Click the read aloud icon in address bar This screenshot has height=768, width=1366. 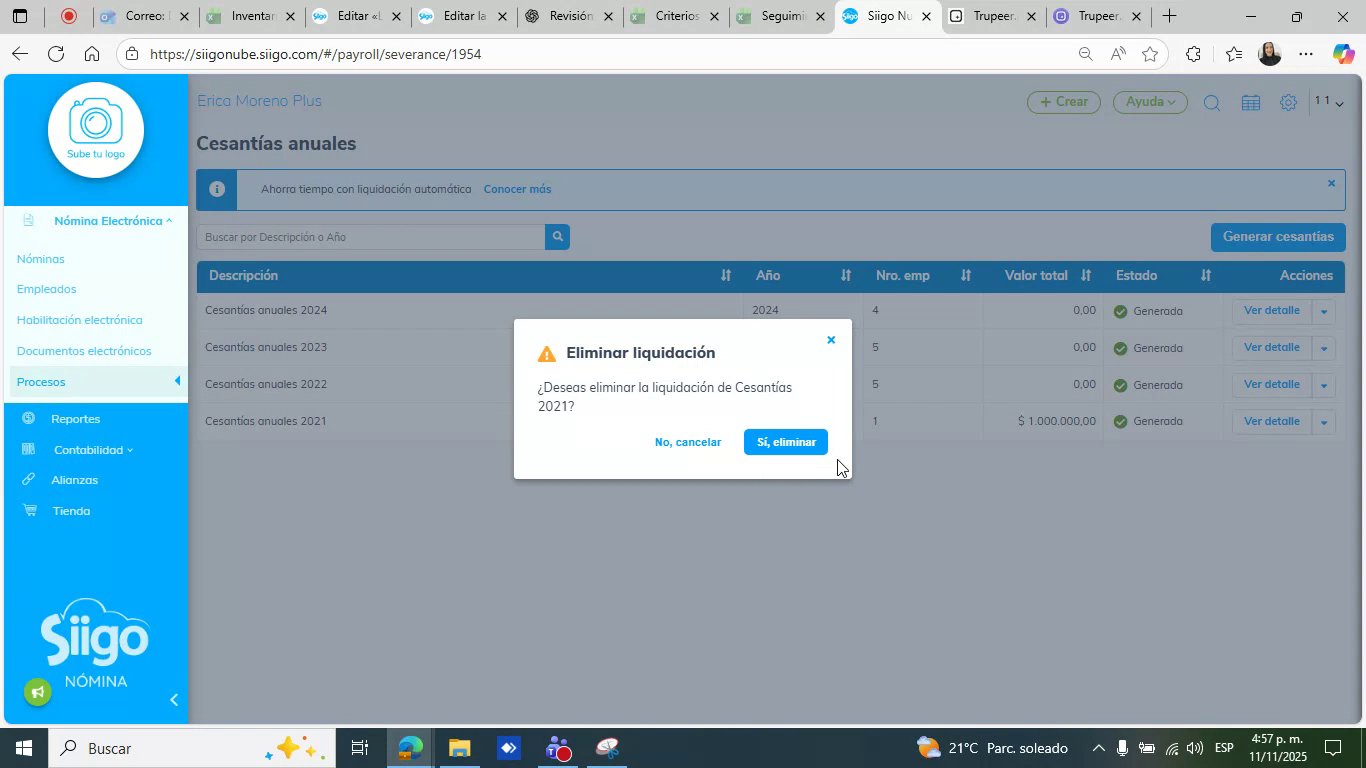point(1118,54)
